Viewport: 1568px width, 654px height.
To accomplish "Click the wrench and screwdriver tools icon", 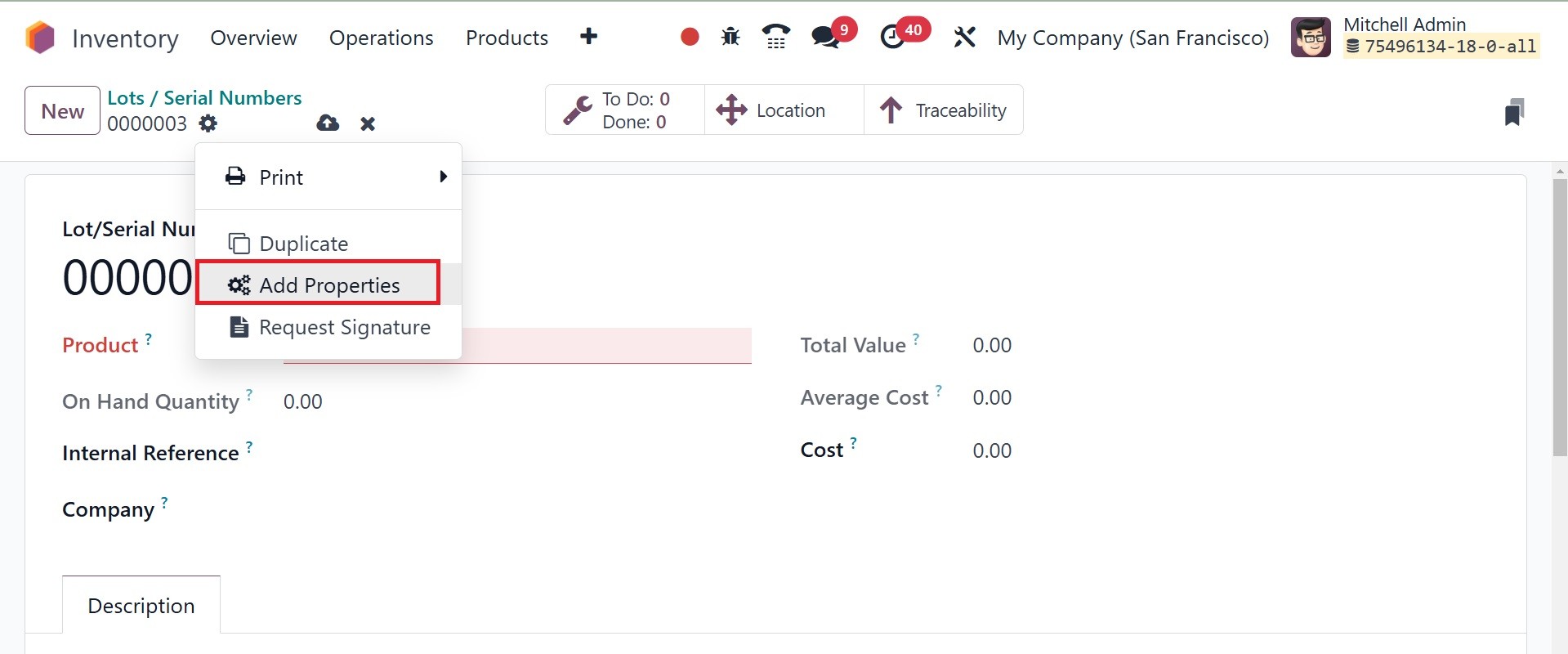I will 965,37.
